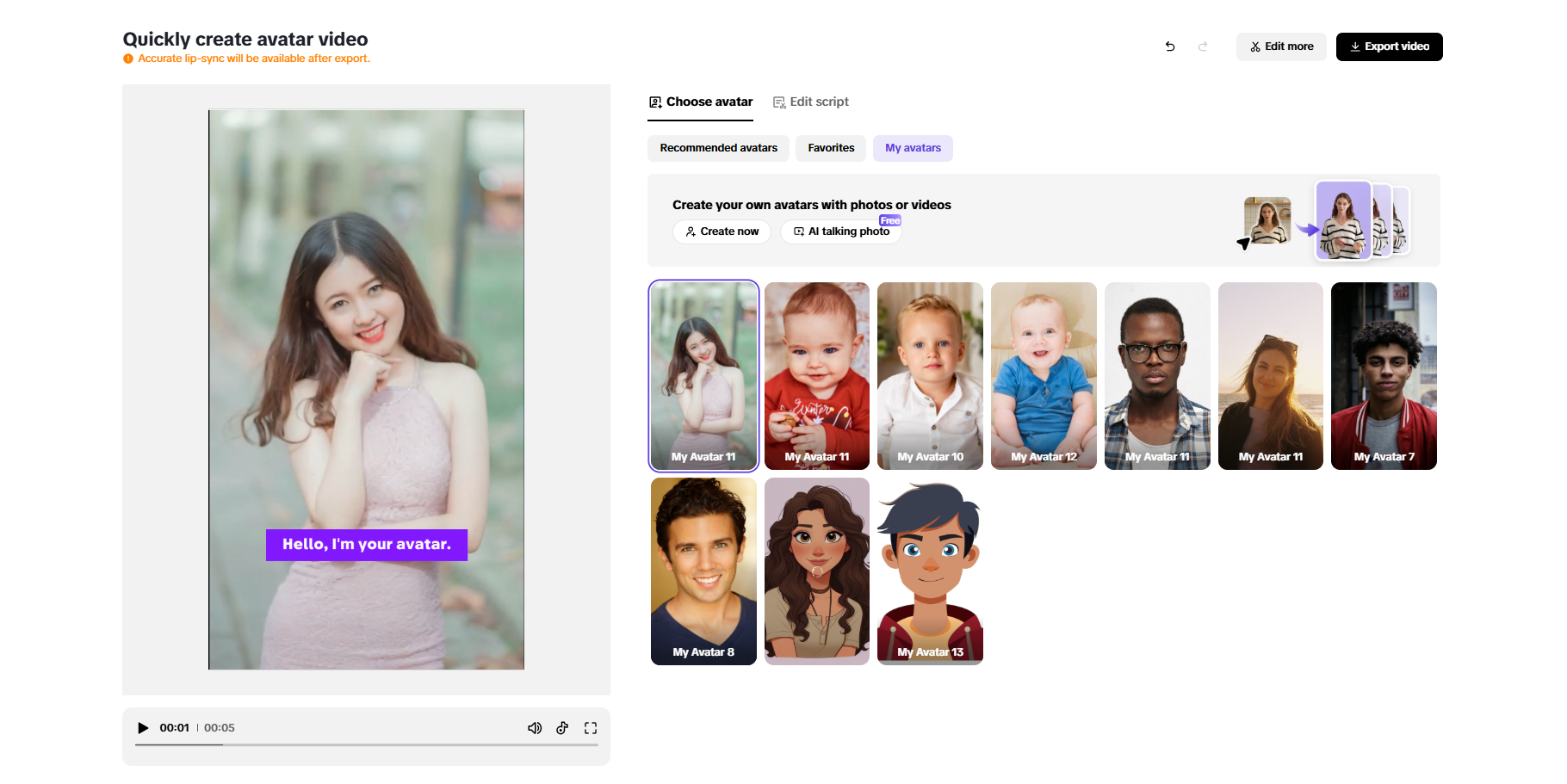Viewport: 1567px width, 784px height.
Task: Click the Export video button
Action: [x=1389, y=46]
